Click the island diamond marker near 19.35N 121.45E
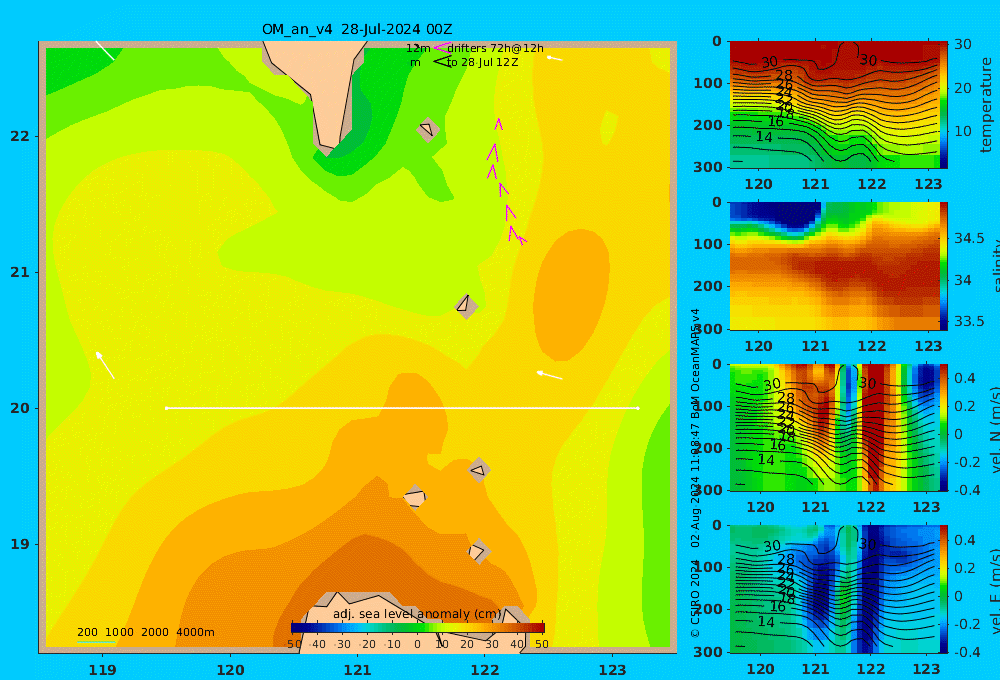Screen dimensions: 1000x680 tap(415, 497)
